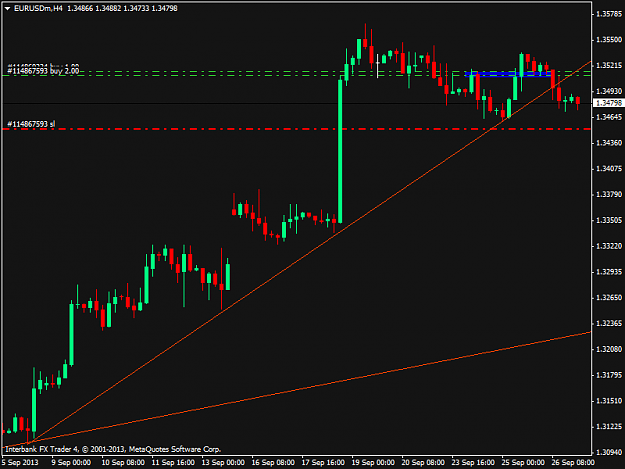Click the 1.34930 price axis label

pos(609,91)
